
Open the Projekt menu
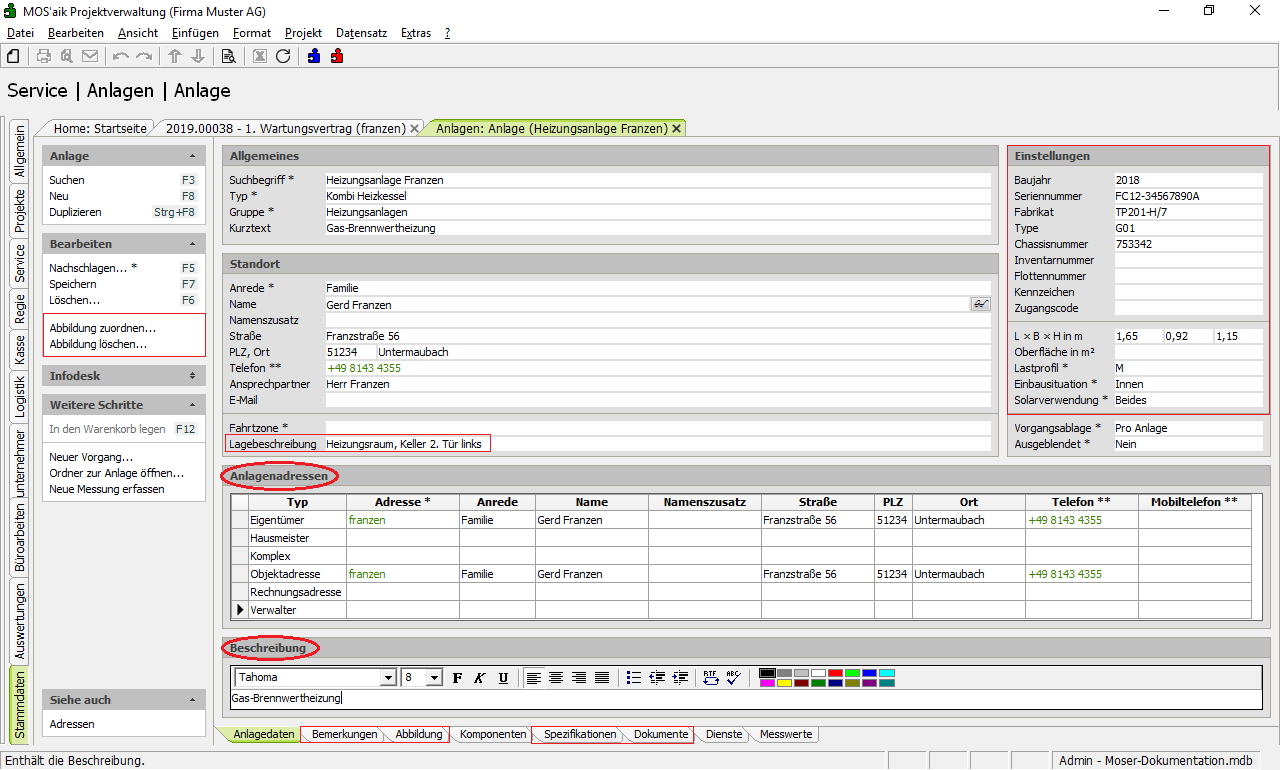coord(303,33)
